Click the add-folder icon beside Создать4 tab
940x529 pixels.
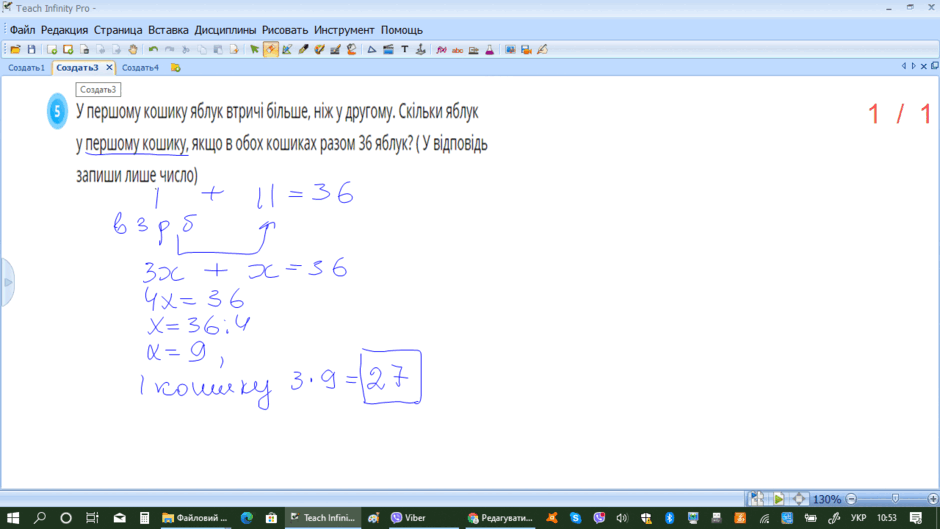pyautogui.click(x=176, y=68)
